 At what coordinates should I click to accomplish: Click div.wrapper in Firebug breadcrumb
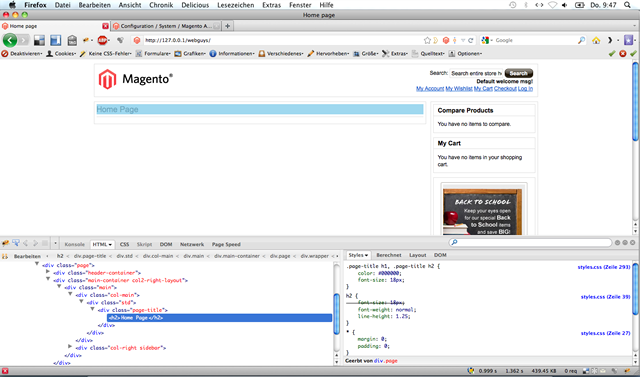click(315, 256)
